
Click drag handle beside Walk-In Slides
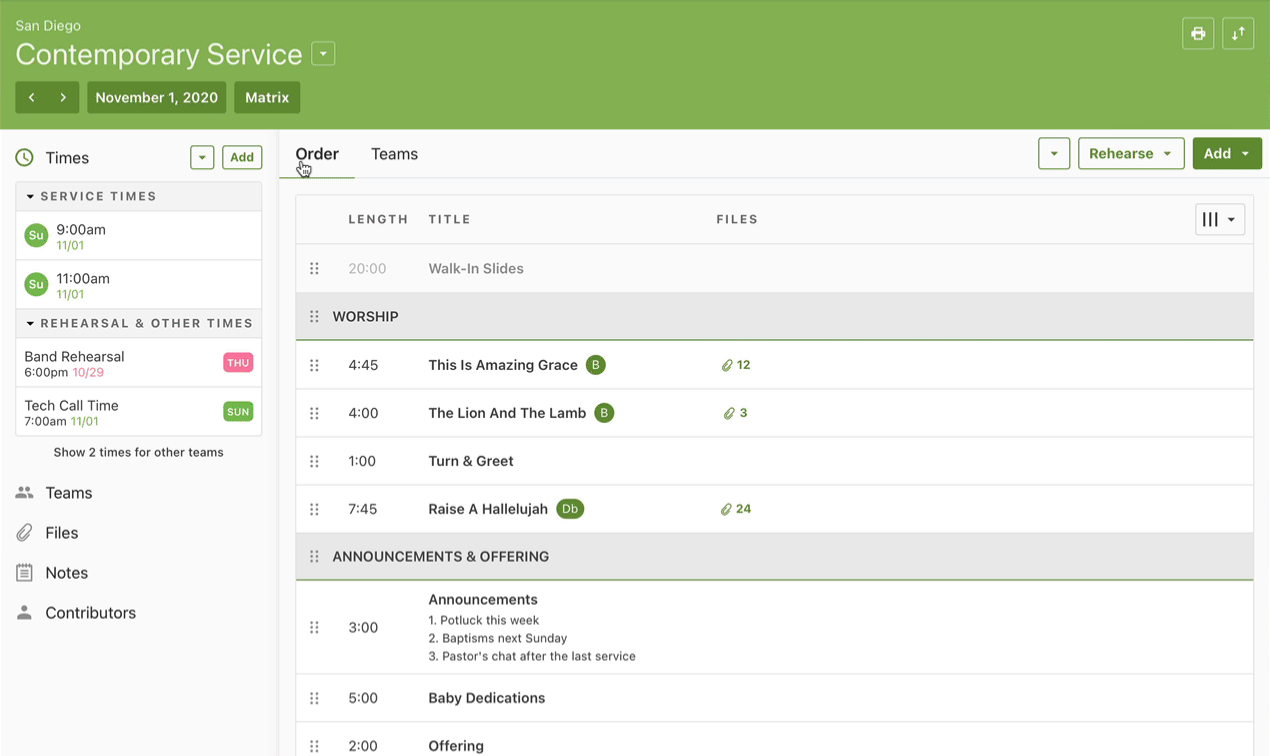pyautogui.click(x=314, y=269)
